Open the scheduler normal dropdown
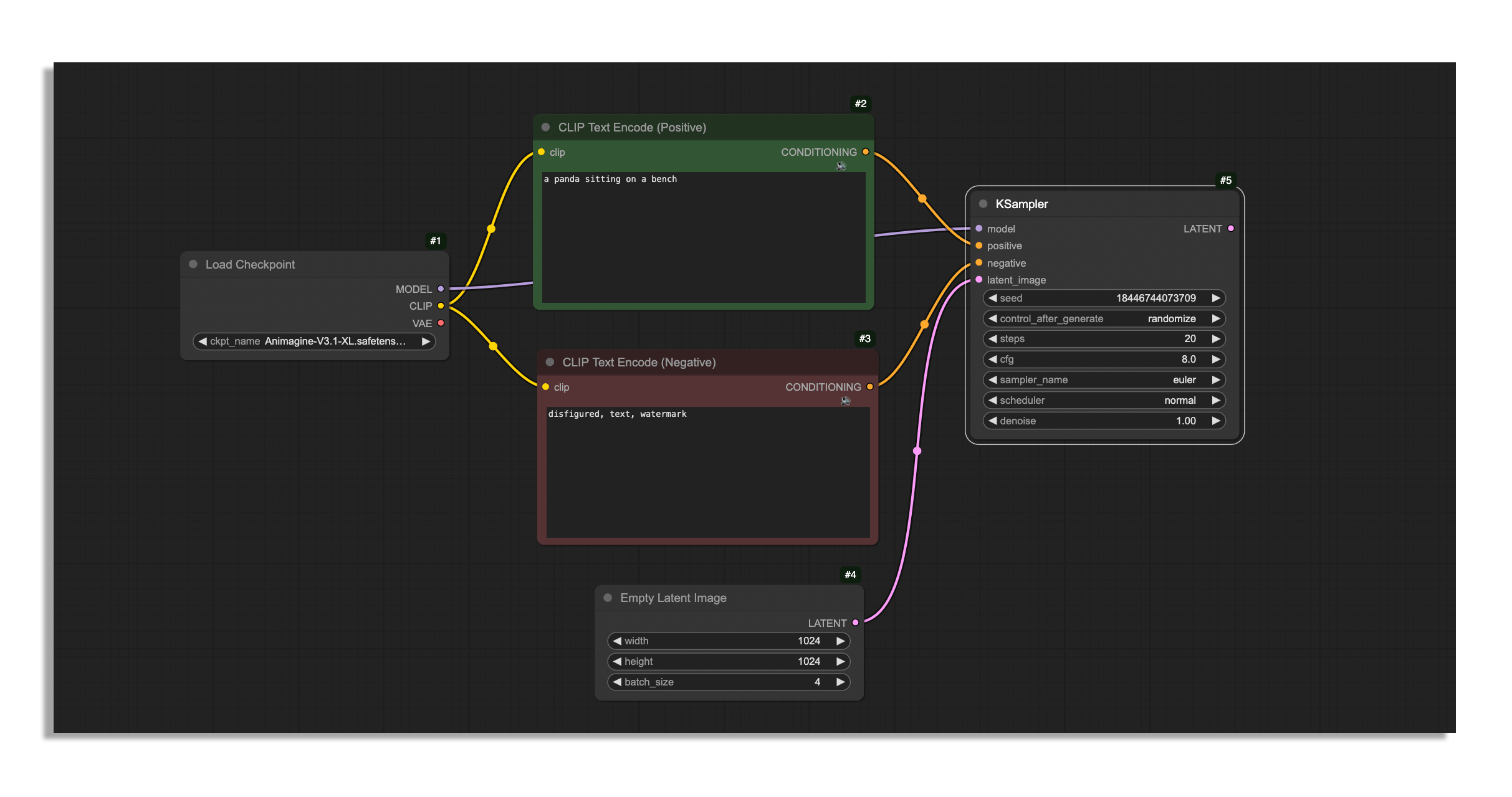The image size is (1512, 797). click(x=1103, y=400)
